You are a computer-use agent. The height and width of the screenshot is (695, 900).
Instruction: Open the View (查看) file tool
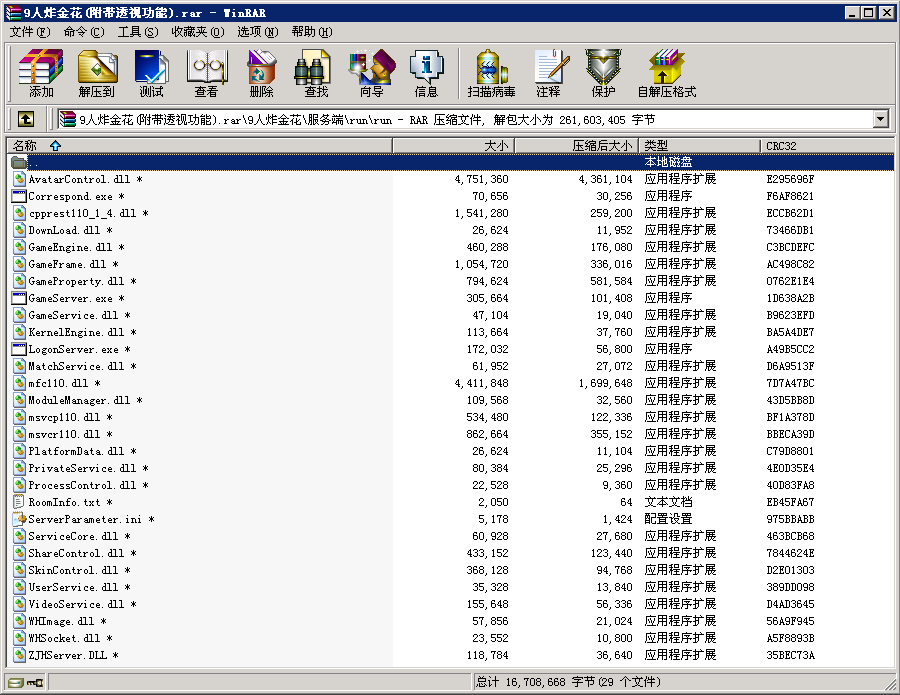tap(206, 73)
